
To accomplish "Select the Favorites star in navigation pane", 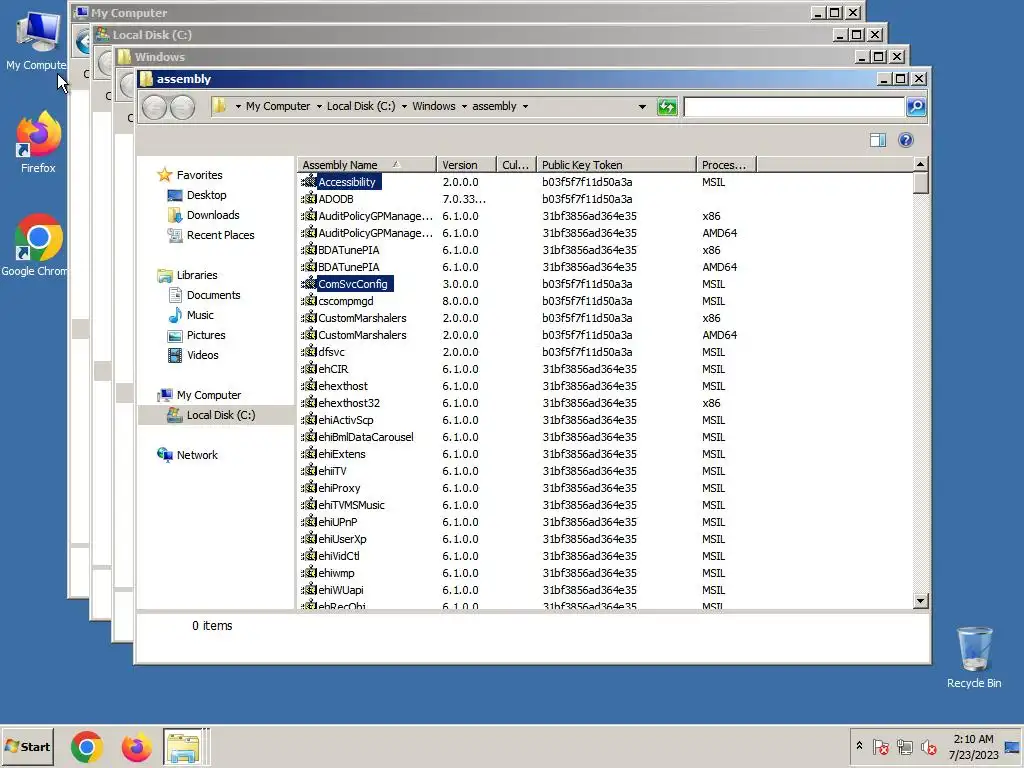I will [165, 175].
